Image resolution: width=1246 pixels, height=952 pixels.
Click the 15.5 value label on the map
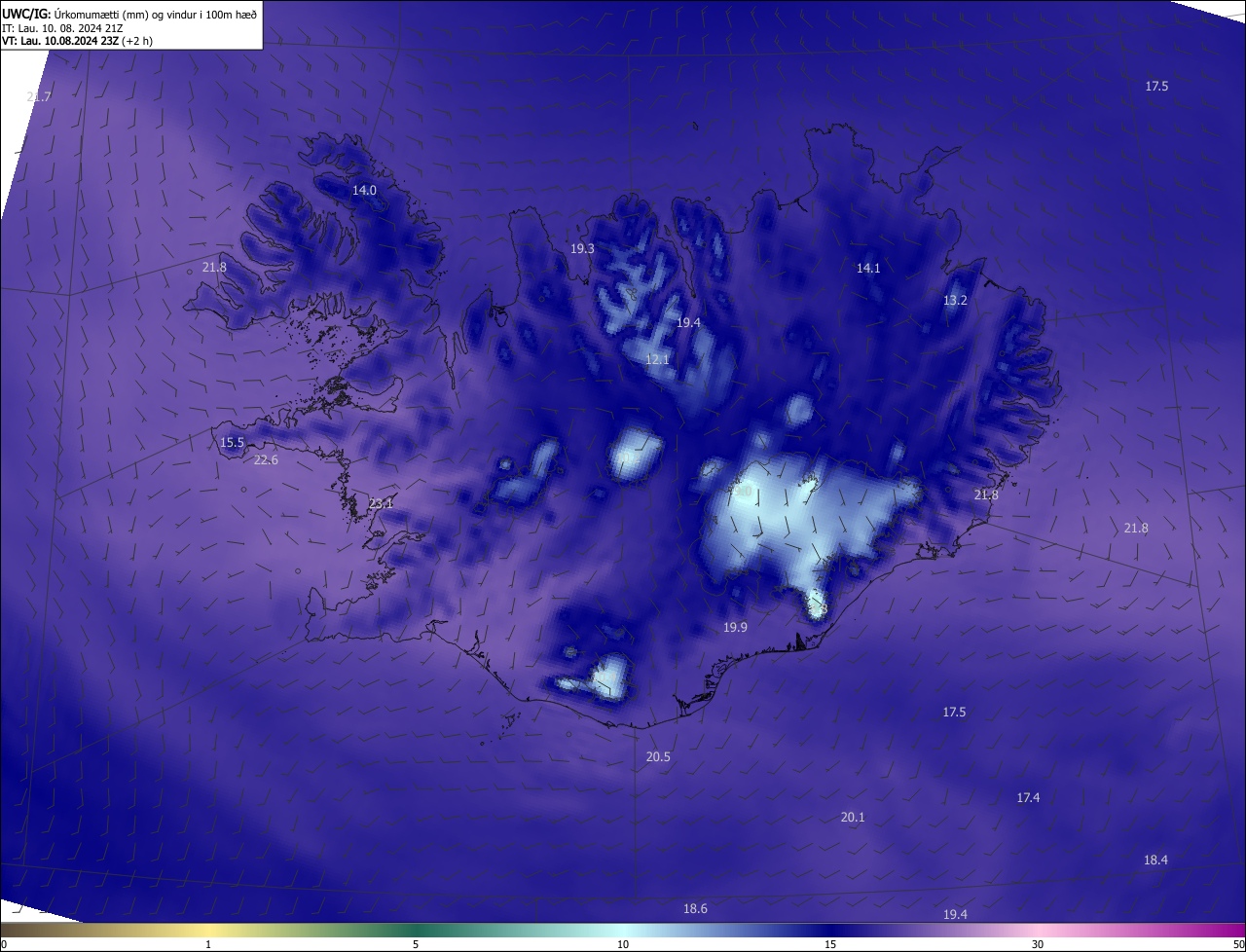232,442
